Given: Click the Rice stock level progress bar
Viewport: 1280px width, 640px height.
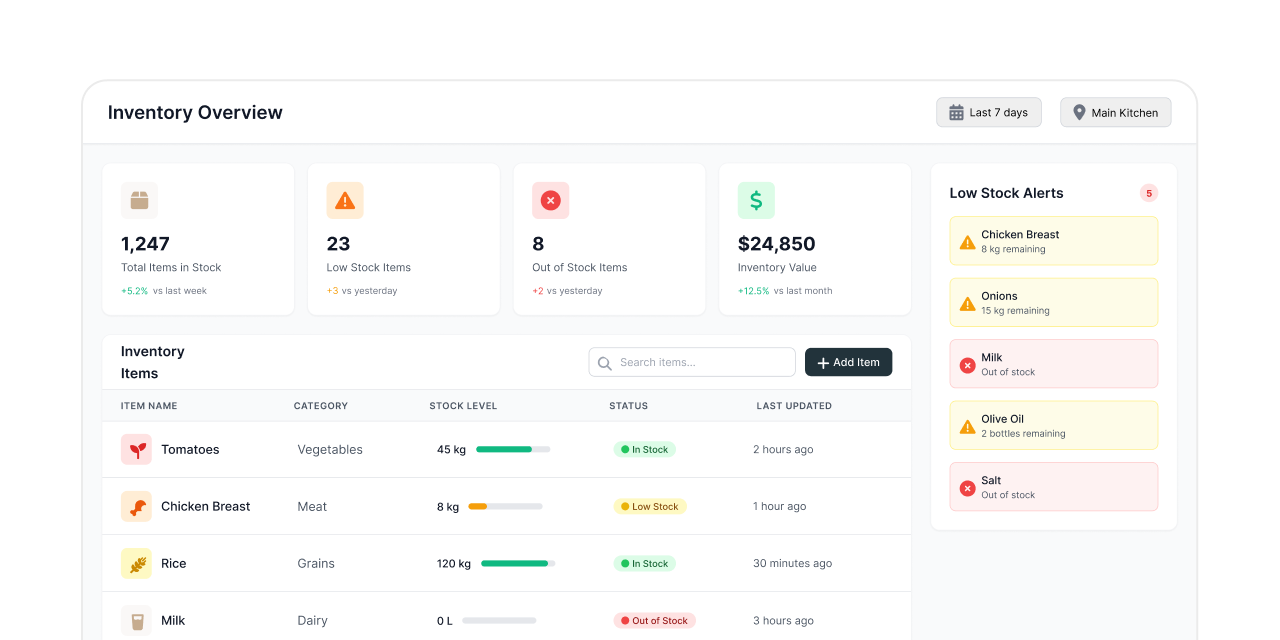Looking at the screenshot, I should pos(517,563).
